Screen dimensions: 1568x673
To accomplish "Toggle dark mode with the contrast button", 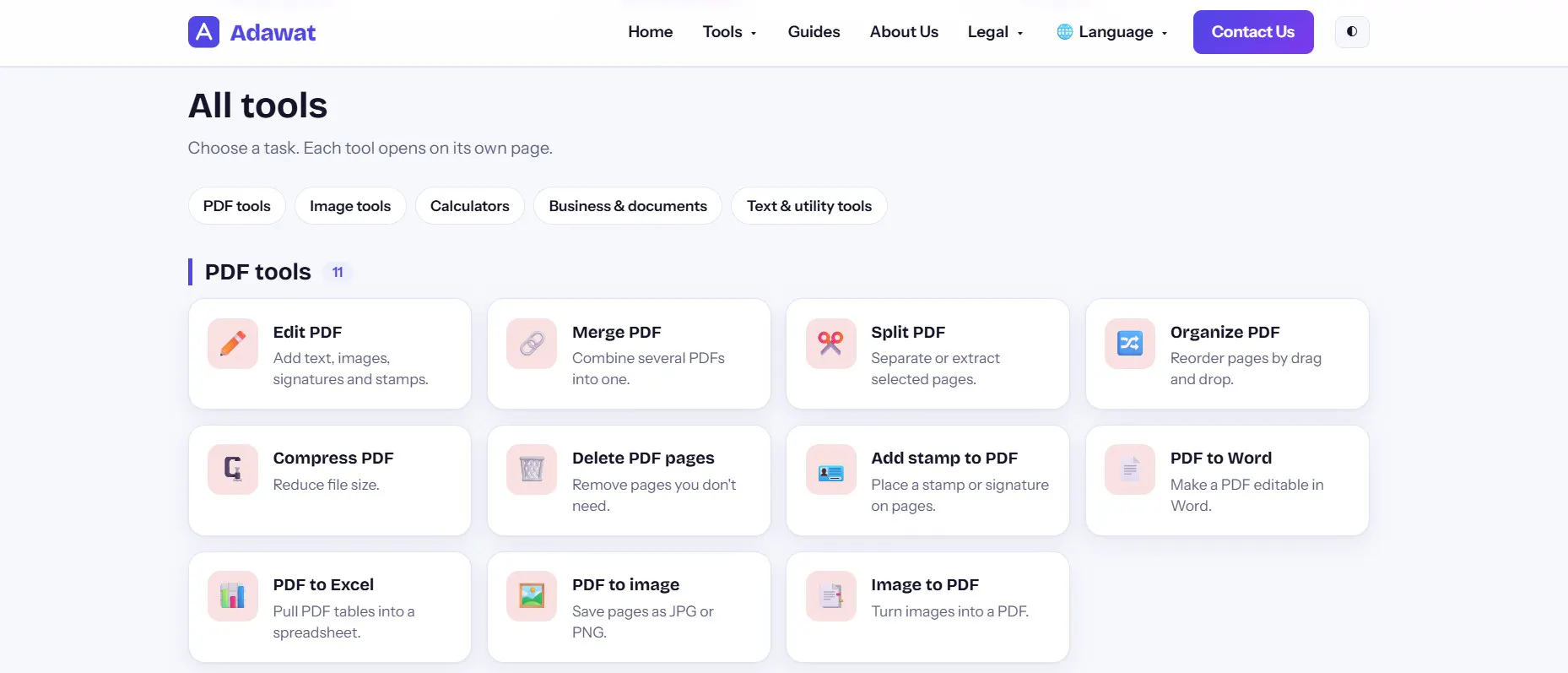I will coord(1352,32).
